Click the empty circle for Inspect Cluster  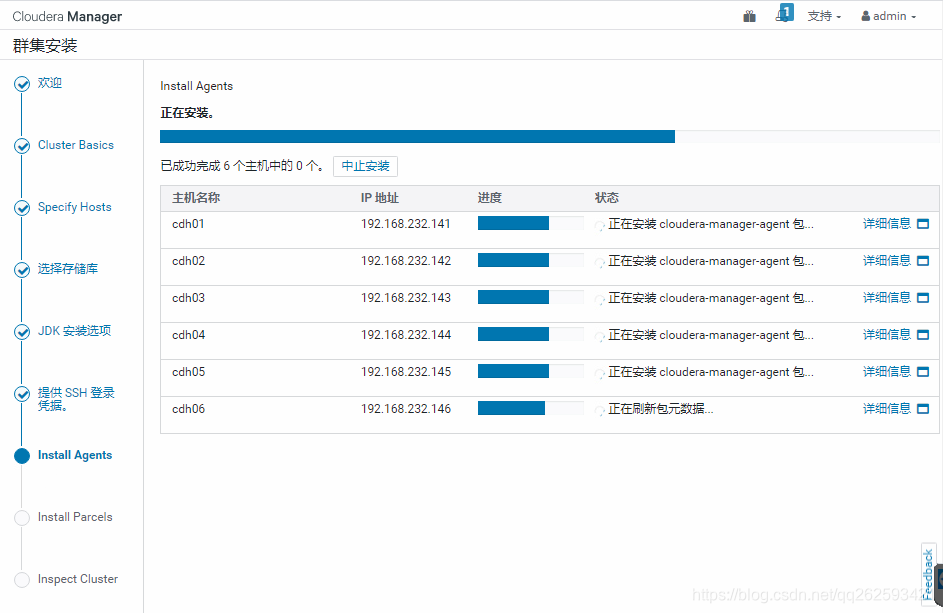pyautogui.click(x=22, y=580)
